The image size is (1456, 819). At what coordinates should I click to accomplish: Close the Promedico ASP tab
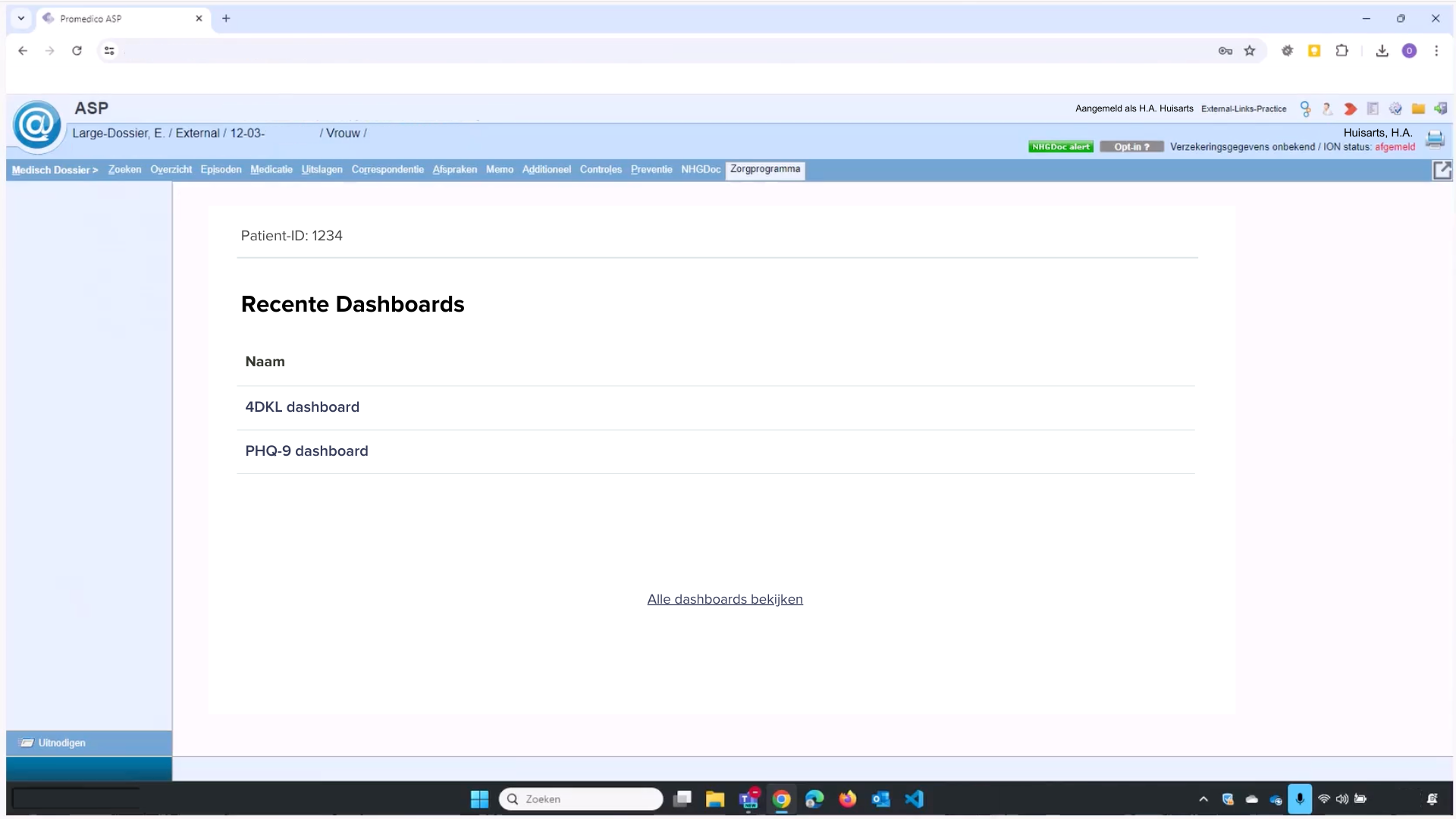tap(199, 18)
